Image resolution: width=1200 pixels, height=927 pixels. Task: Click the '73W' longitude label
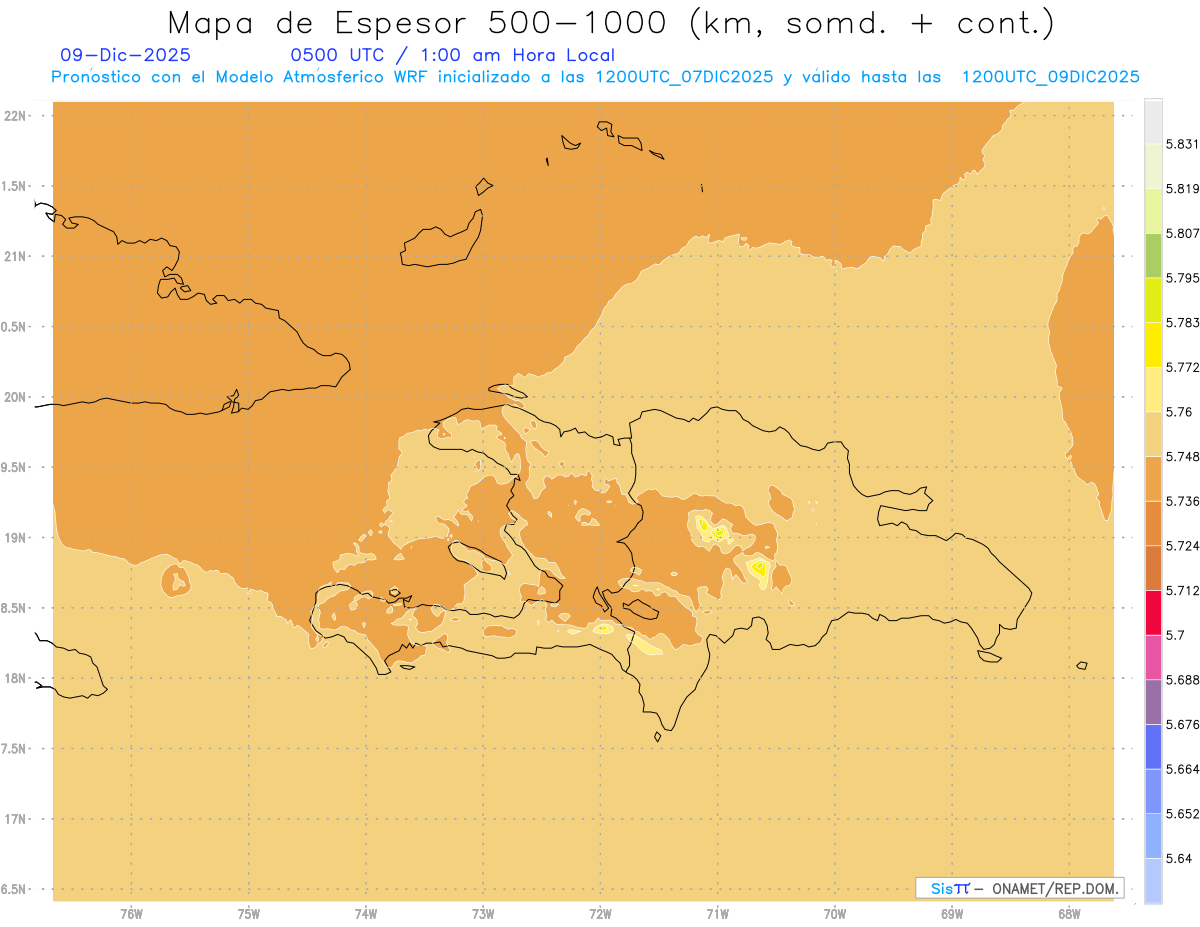click(483, 913)
